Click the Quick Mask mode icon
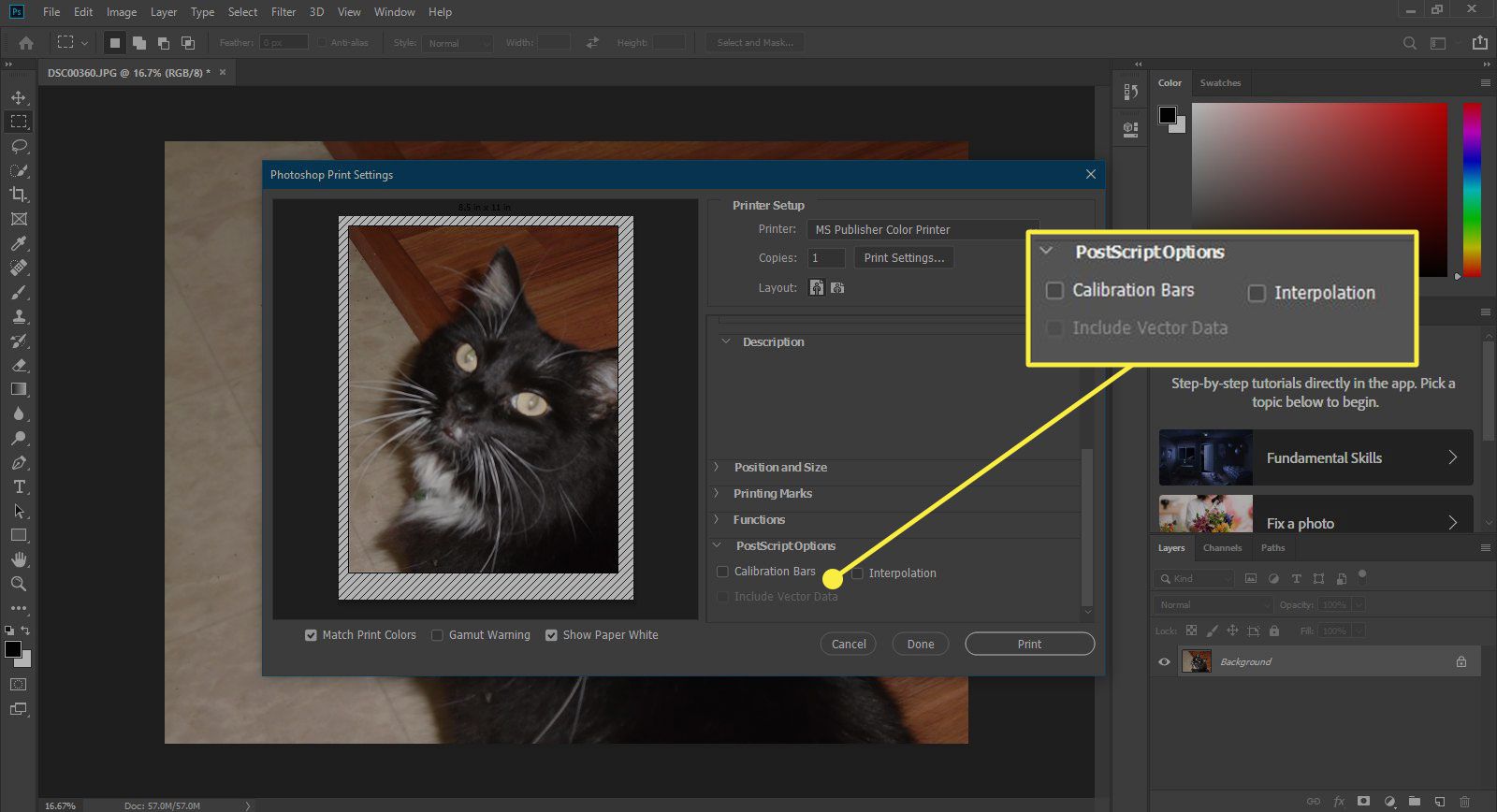This screenshot has width=1497, height=812. [19, 685]
